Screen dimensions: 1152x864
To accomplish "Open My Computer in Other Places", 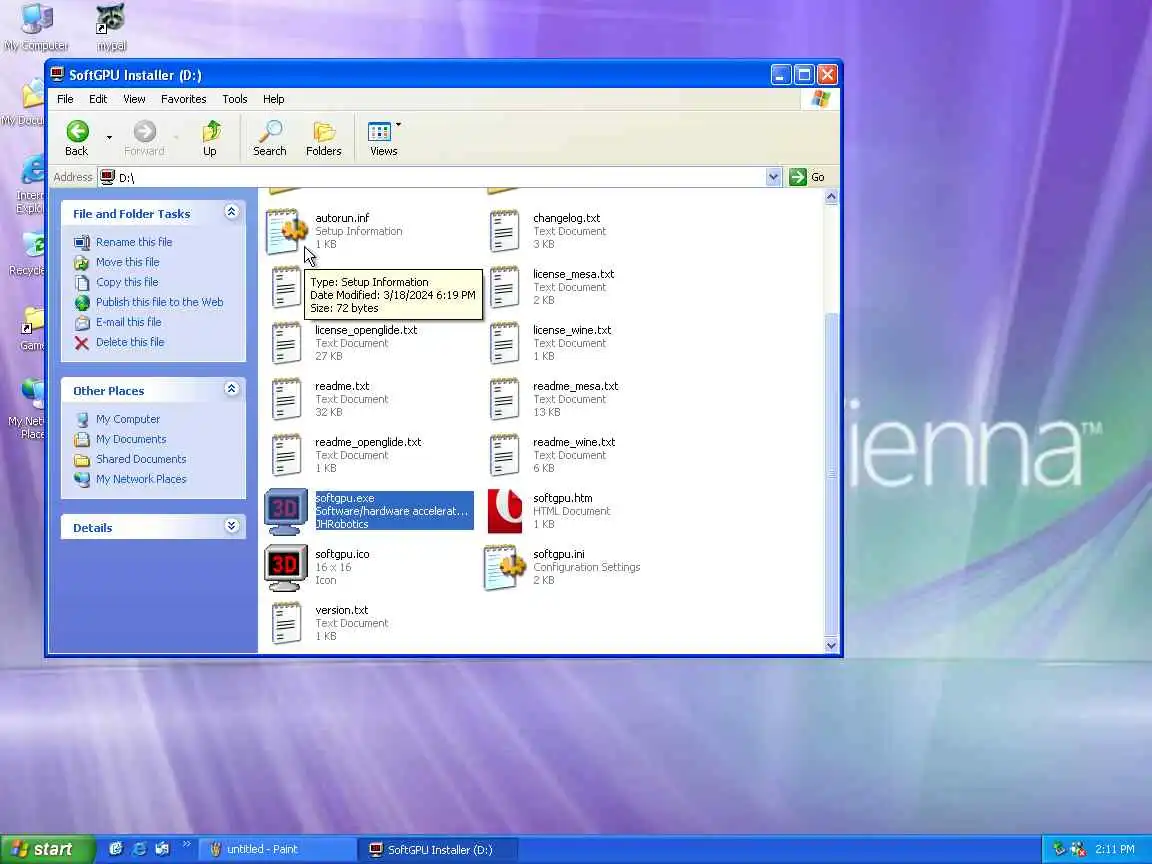I will (128, 419).
